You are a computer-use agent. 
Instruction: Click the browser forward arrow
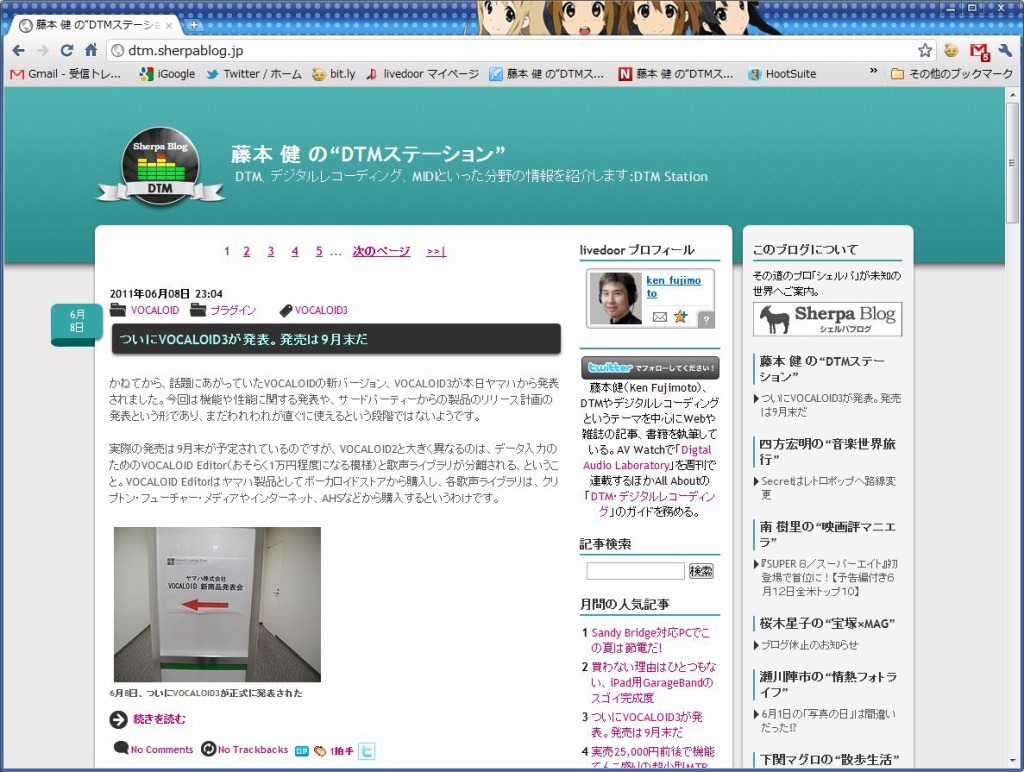pyautogui.click(x=42, y=50)
